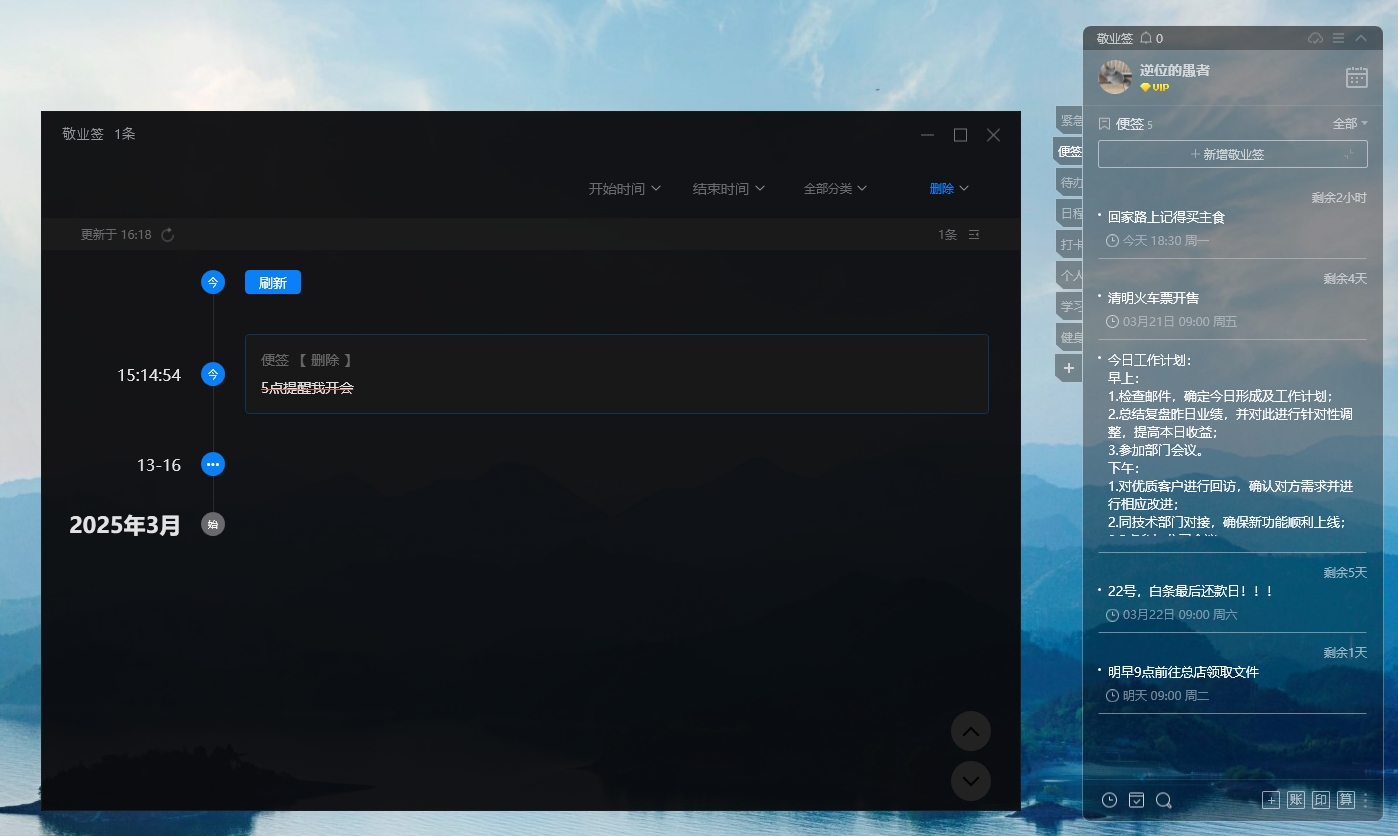
Task: Open the note 明早9点前往总店领取文件
Action: point(1183,672)
